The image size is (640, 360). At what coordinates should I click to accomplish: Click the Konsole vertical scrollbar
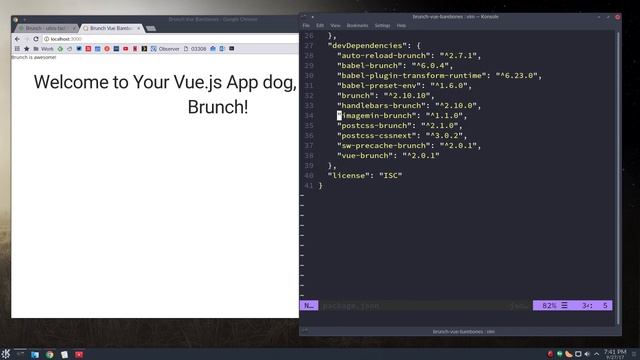618,178
